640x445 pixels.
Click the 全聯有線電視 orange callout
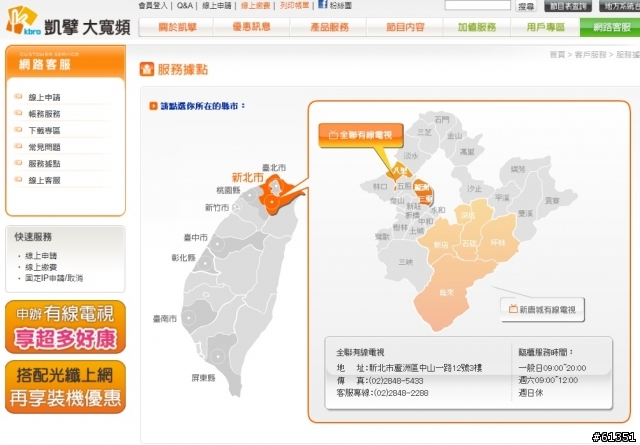tap(361, 135)
